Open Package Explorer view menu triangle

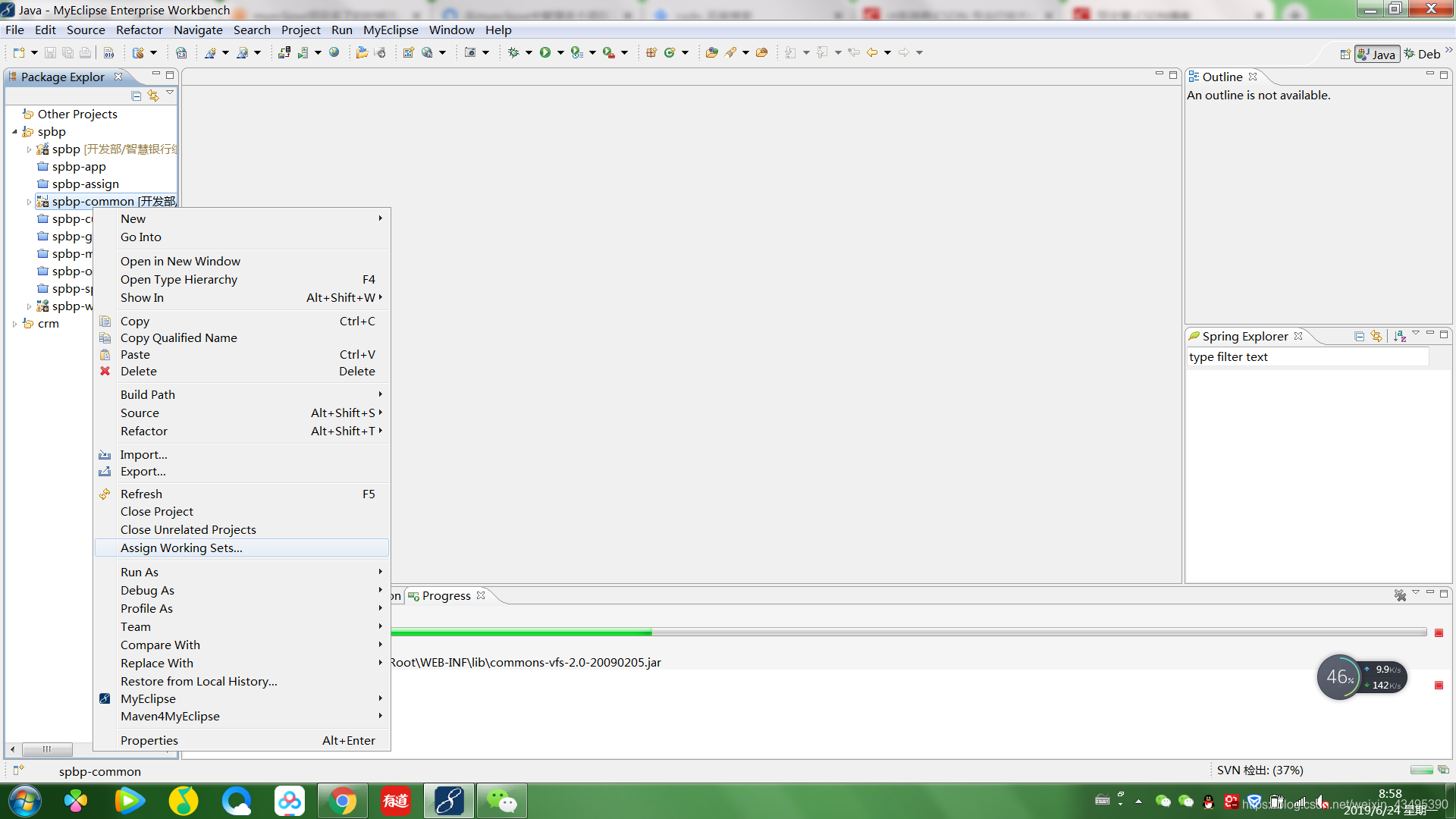tap(170, 93)
